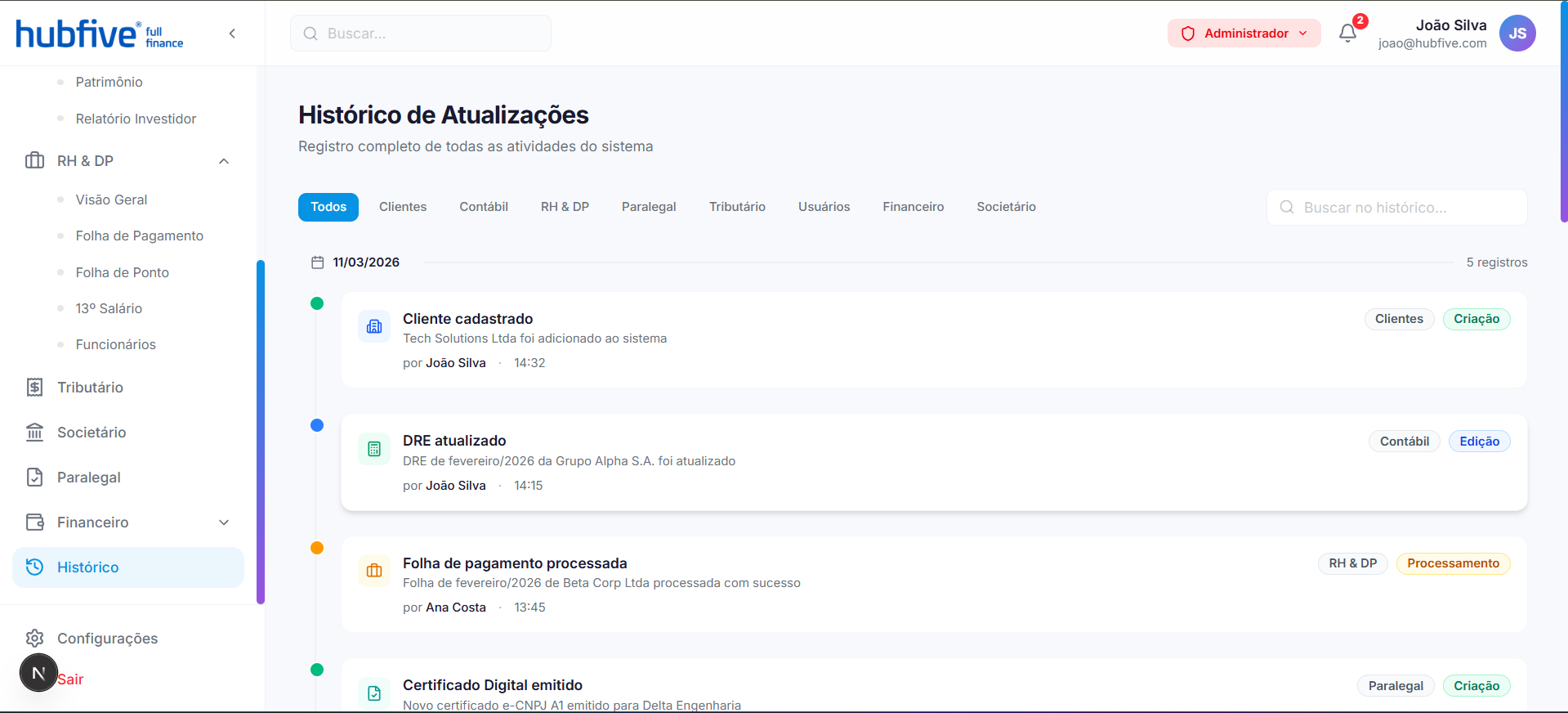
Task: Collapse the sidebar with the chevron arrow
Action: (232, 34)
